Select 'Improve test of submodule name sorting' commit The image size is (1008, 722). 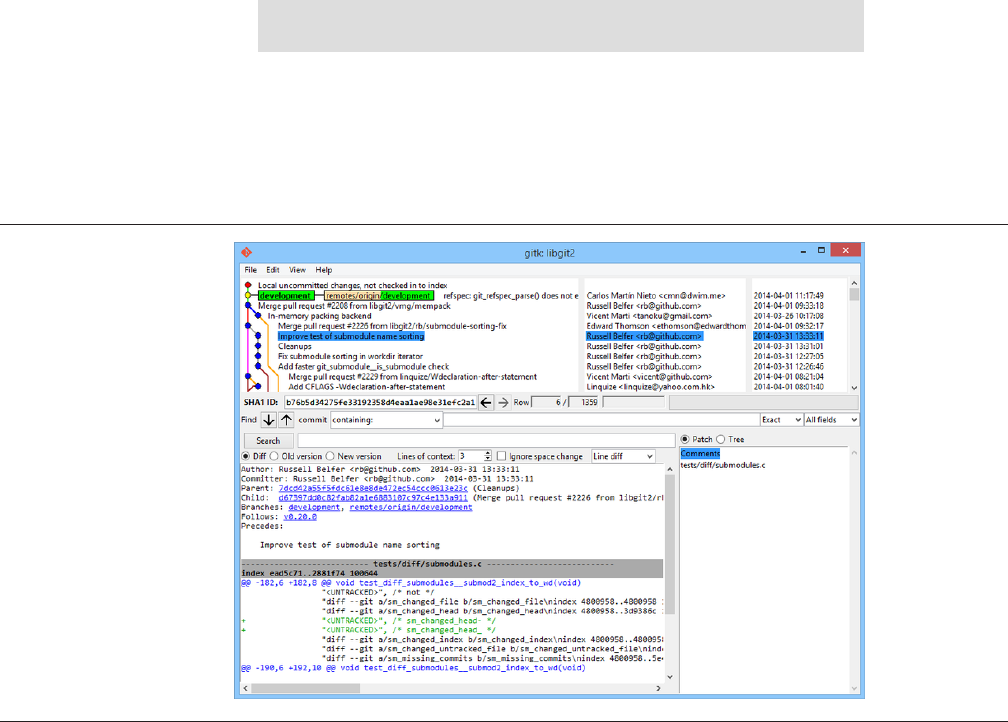(351, 336)
